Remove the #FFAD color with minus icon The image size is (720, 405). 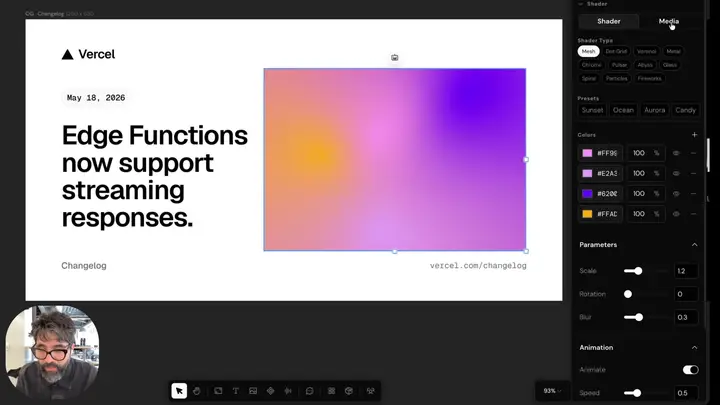693,214
